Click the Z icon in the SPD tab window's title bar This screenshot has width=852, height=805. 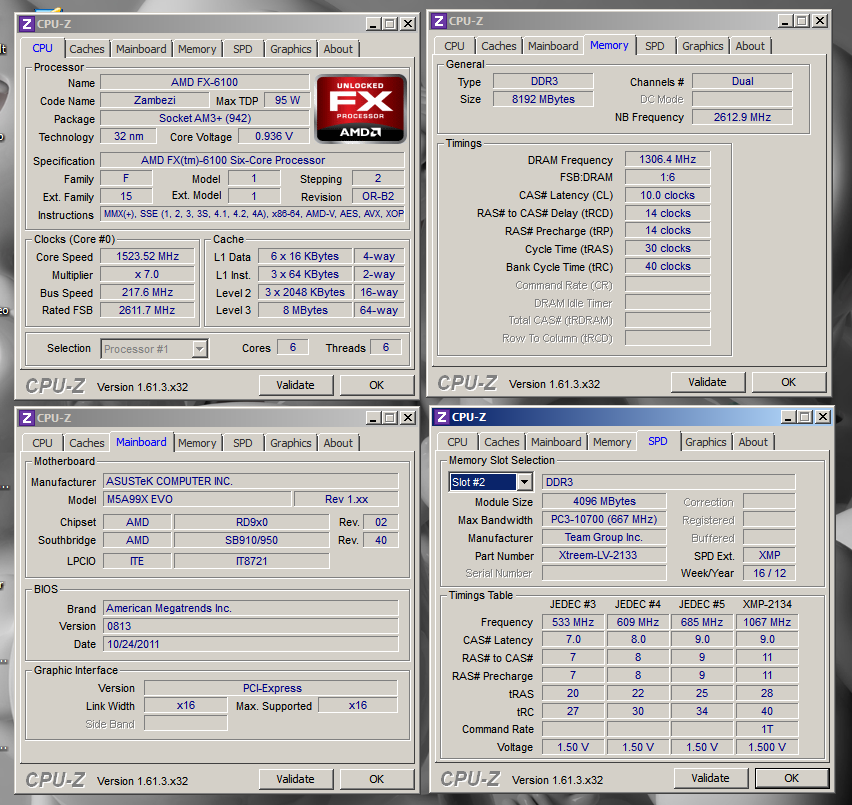point(442,417)
